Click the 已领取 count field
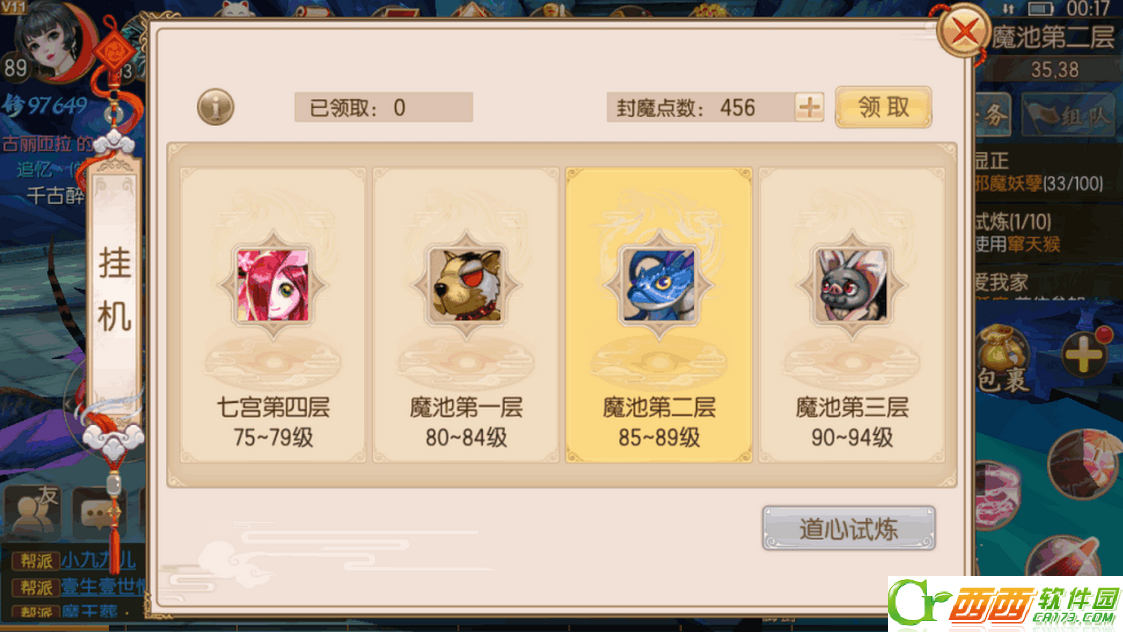This screenshot has height=632, width=1123. pos(384,107)
